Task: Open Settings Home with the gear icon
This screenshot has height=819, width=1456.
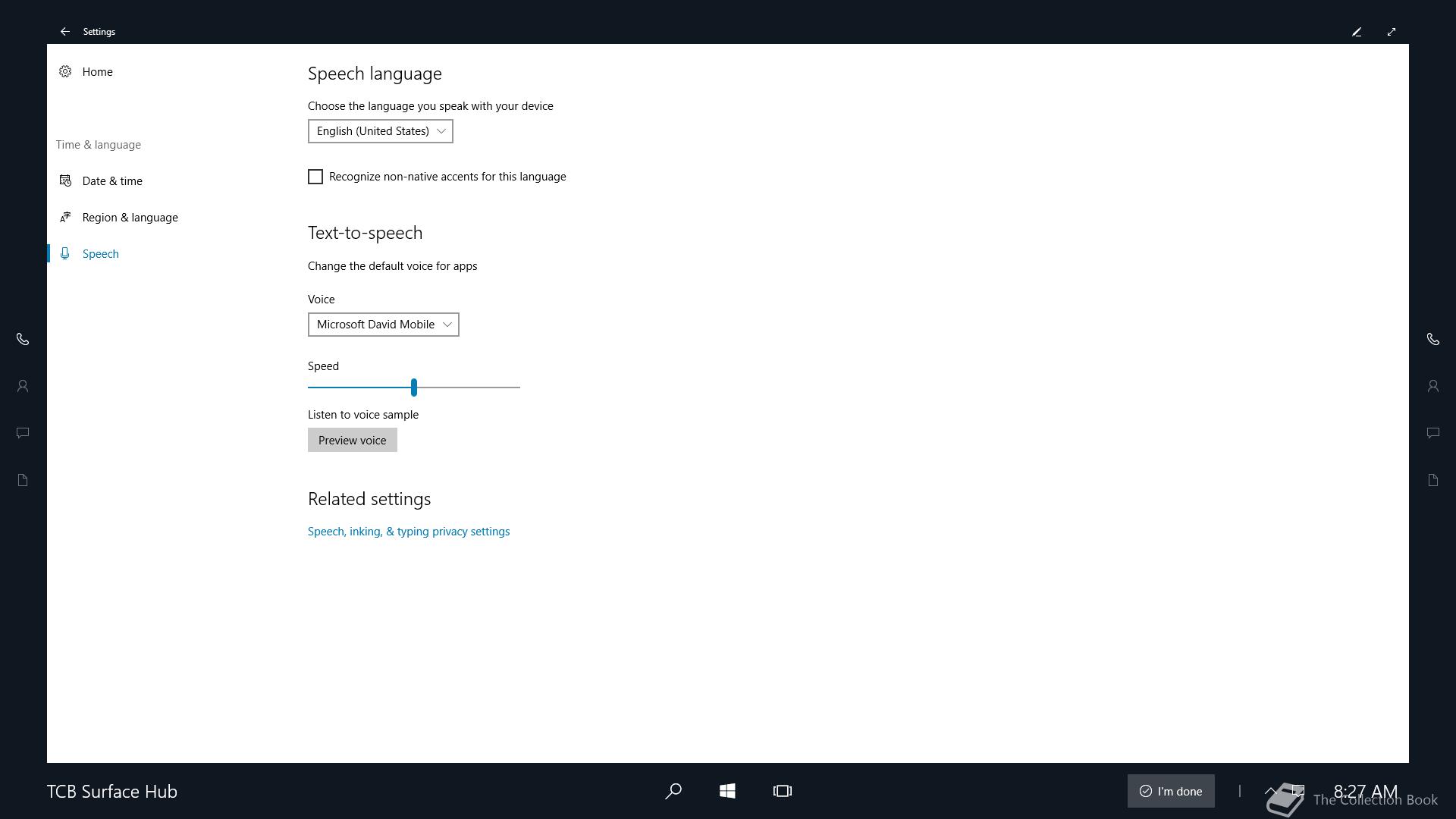Action: (x=65, y=71)
